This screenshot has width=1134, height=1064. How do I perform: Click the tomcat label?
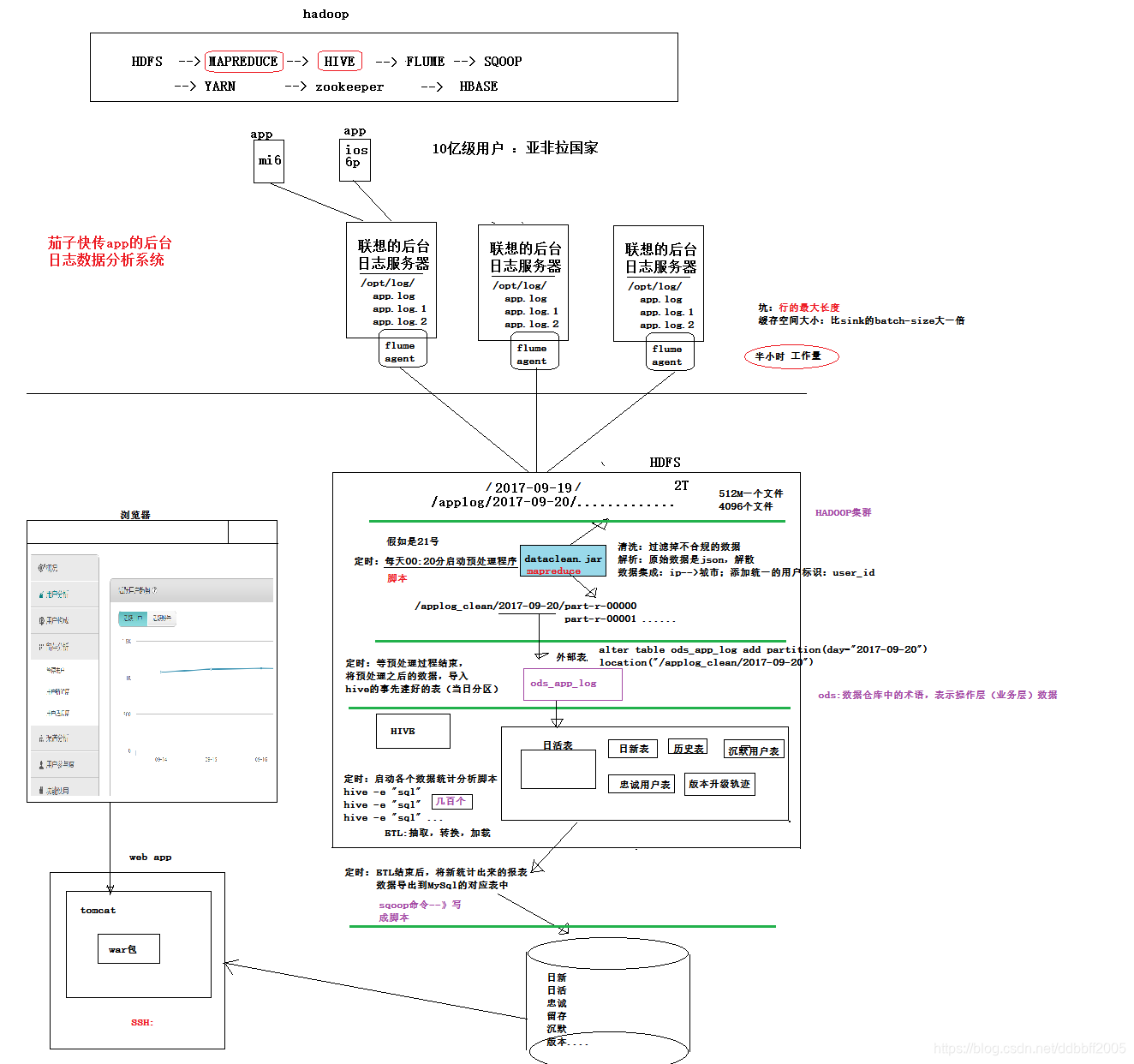point(98,910)
